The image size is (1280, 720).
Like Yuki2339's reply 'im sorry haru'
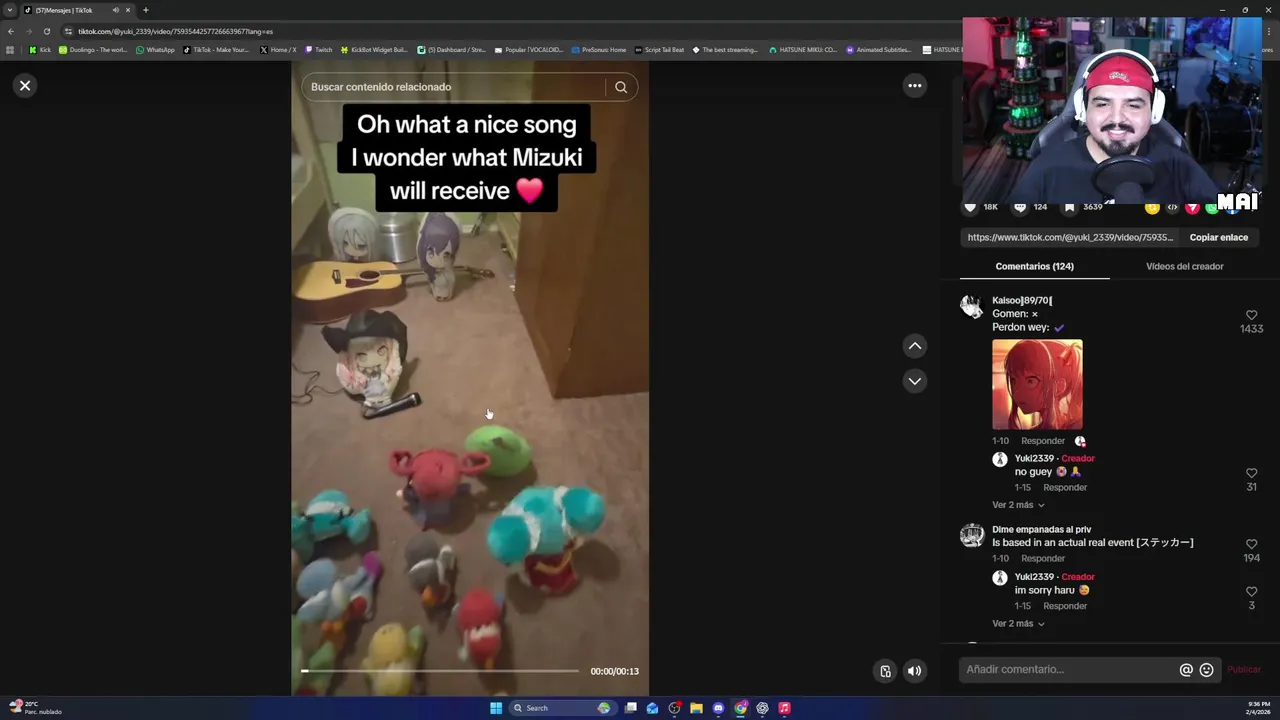click(x=1251, y=591)
